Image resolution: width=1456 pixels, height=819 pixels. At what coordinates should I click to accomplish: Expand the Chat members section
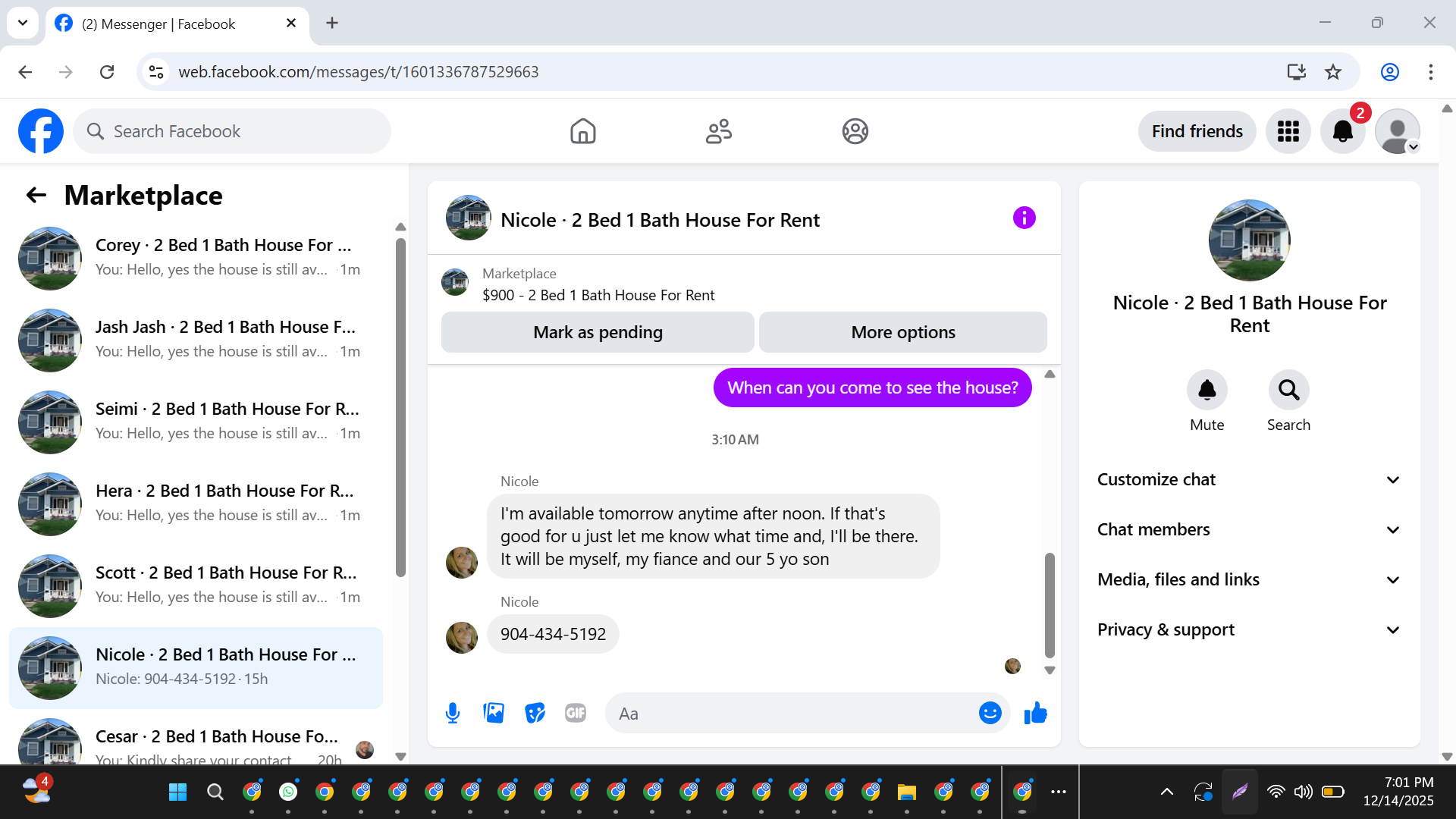(1248, 529)
